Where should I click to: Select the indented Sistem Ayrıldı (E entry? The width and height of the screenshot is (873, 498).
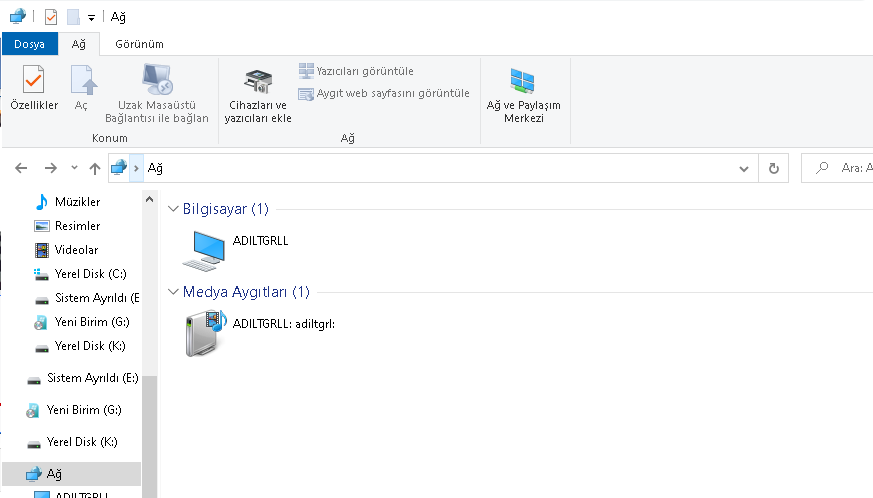point(86,298)
